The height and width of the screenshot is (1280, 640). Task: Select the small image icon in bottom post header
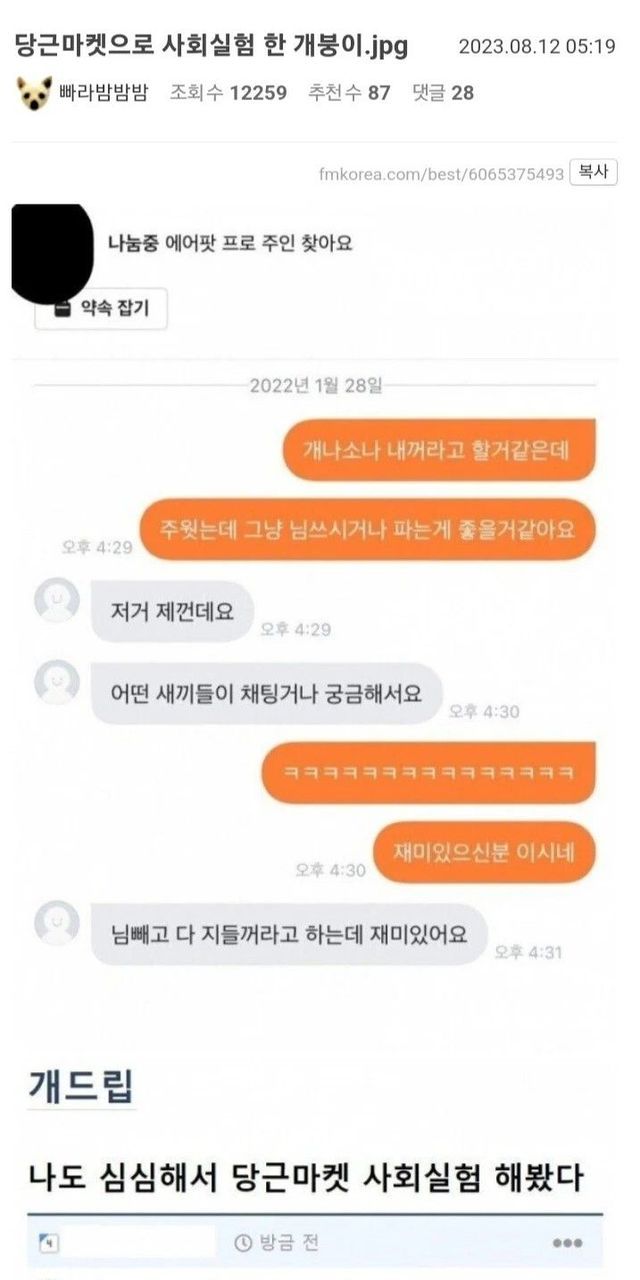[48, 1243]
